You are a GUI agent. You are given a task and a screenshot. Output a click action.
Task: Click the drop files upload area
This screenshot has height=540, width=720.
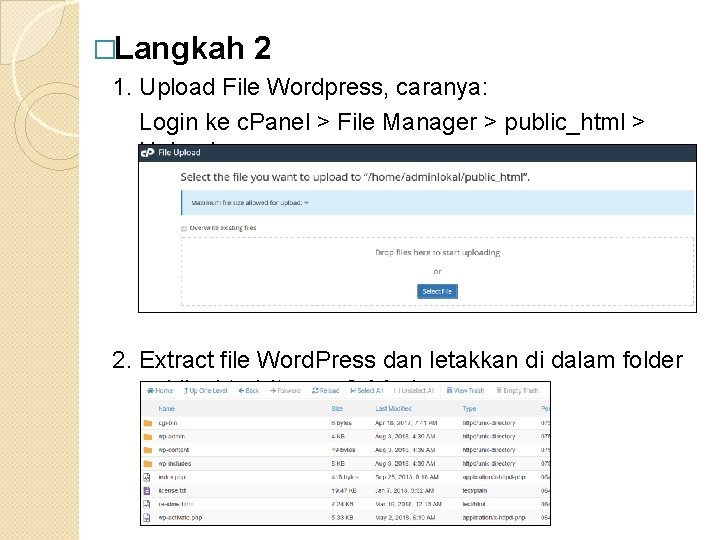437,271
